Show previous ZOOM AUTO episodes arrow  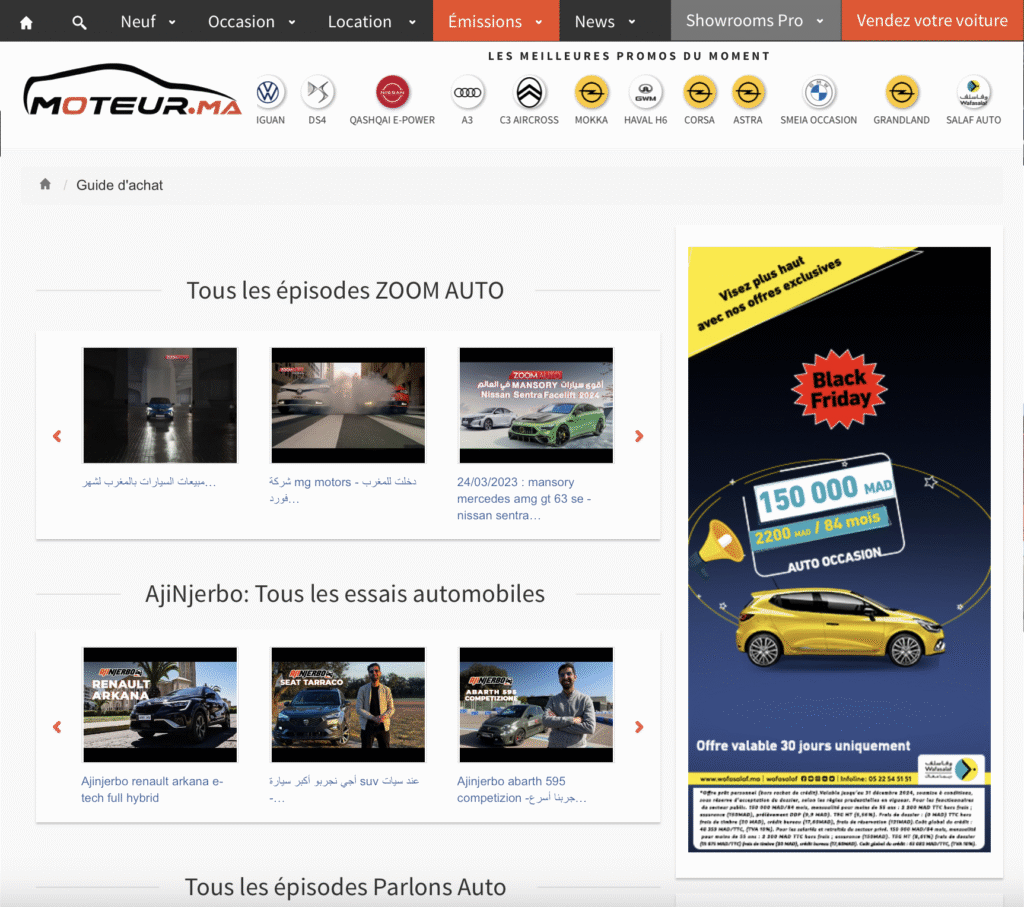click(57, 436)
